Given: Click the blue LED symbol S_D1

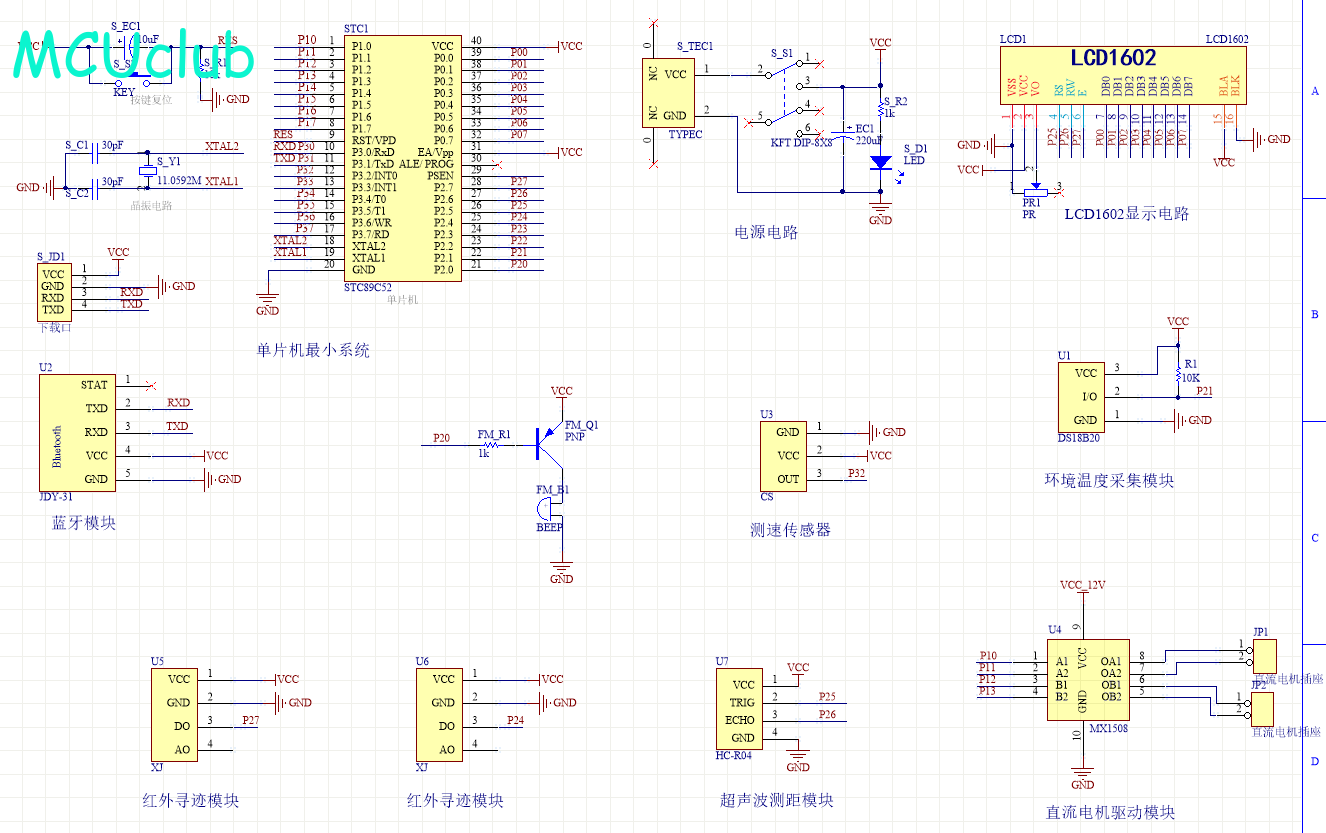Looking at the screenshot, I should pyautogui.click(x=880, y=161).
